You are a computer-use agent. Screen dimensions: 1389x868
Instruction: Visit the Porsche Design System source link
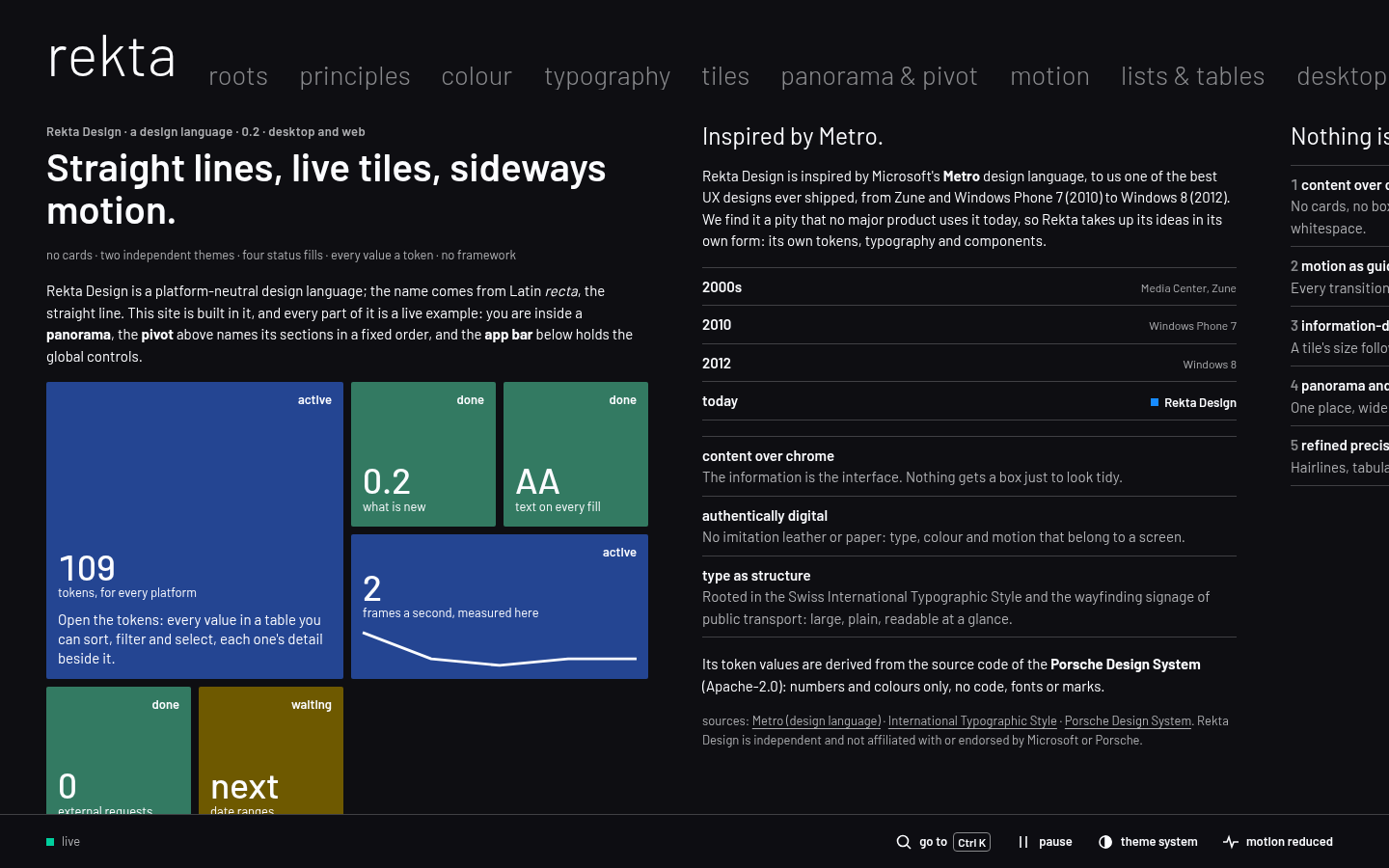tap(1128, 720)
